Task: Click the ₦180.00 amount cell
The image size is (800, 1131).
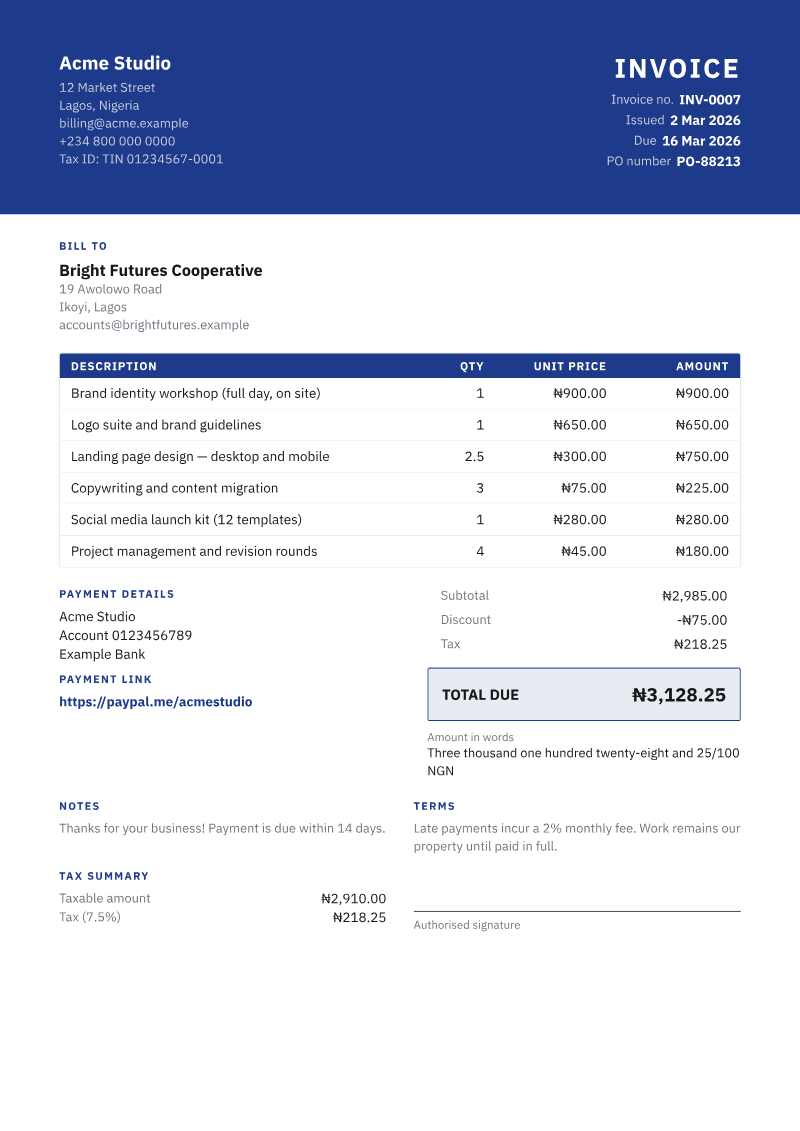Action: pos(702,551)
